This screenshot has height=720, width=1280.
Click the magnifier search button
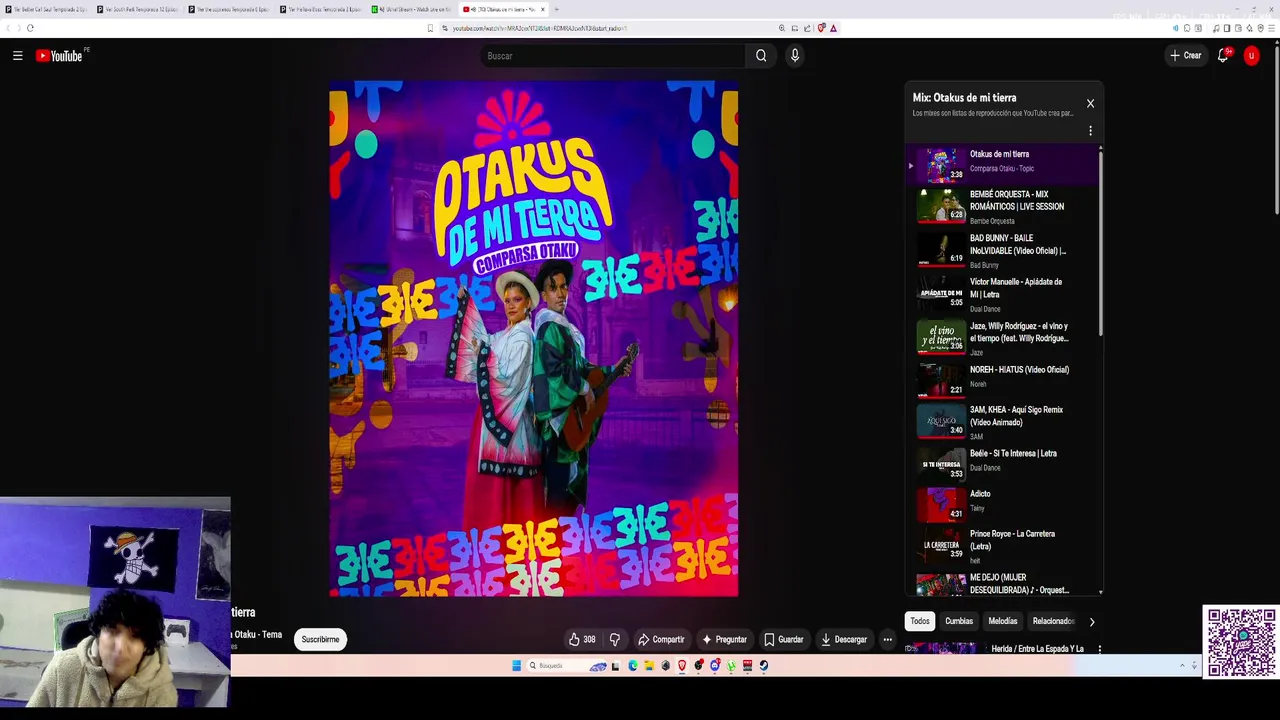761,56
